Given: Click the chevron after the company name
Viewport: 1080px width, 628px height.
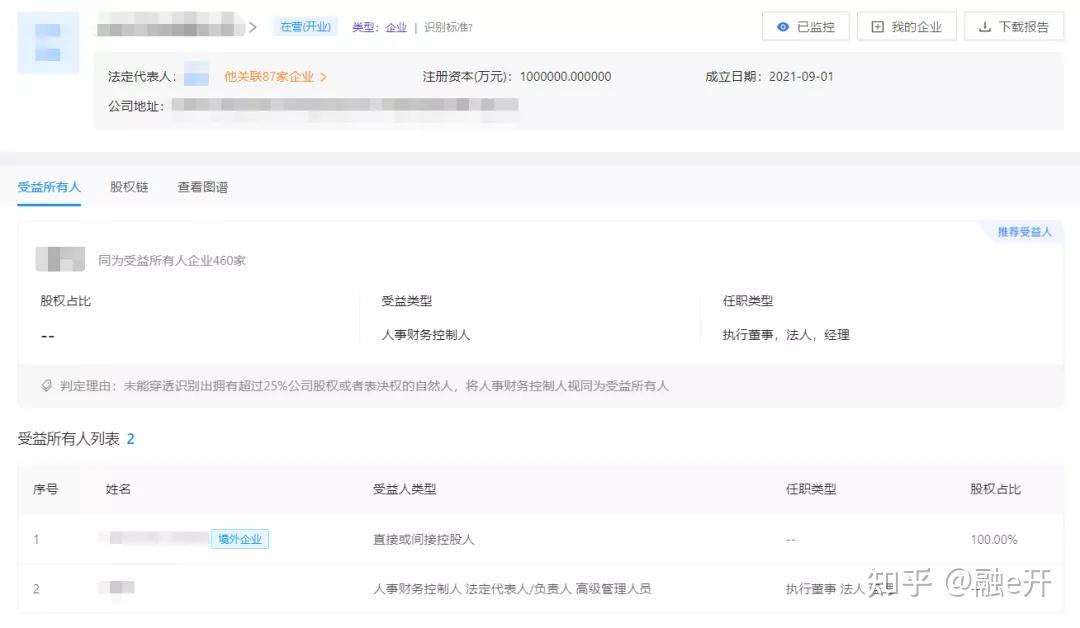Looking at the screenshot, I should [253, 28].
